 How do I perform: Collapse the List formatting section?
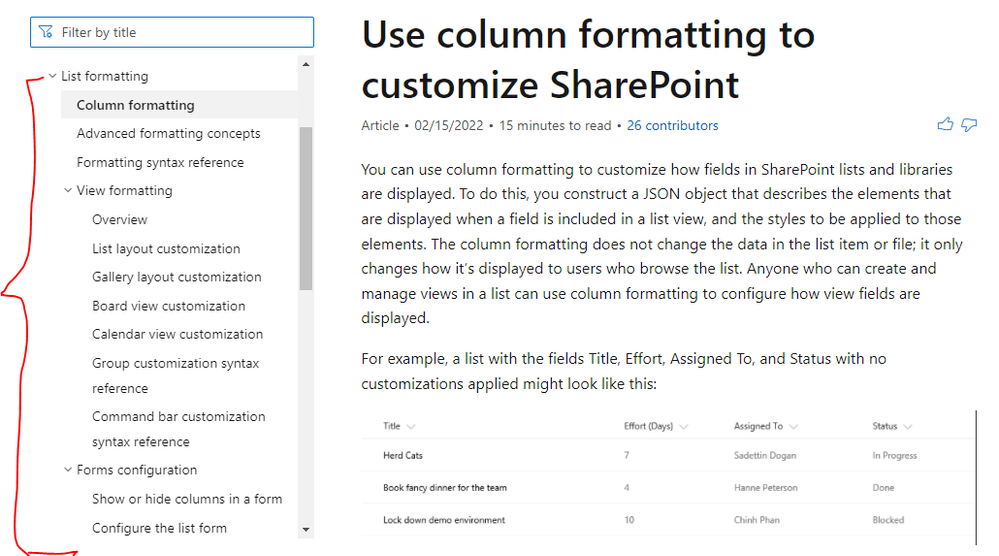click(x=53, y=76)
